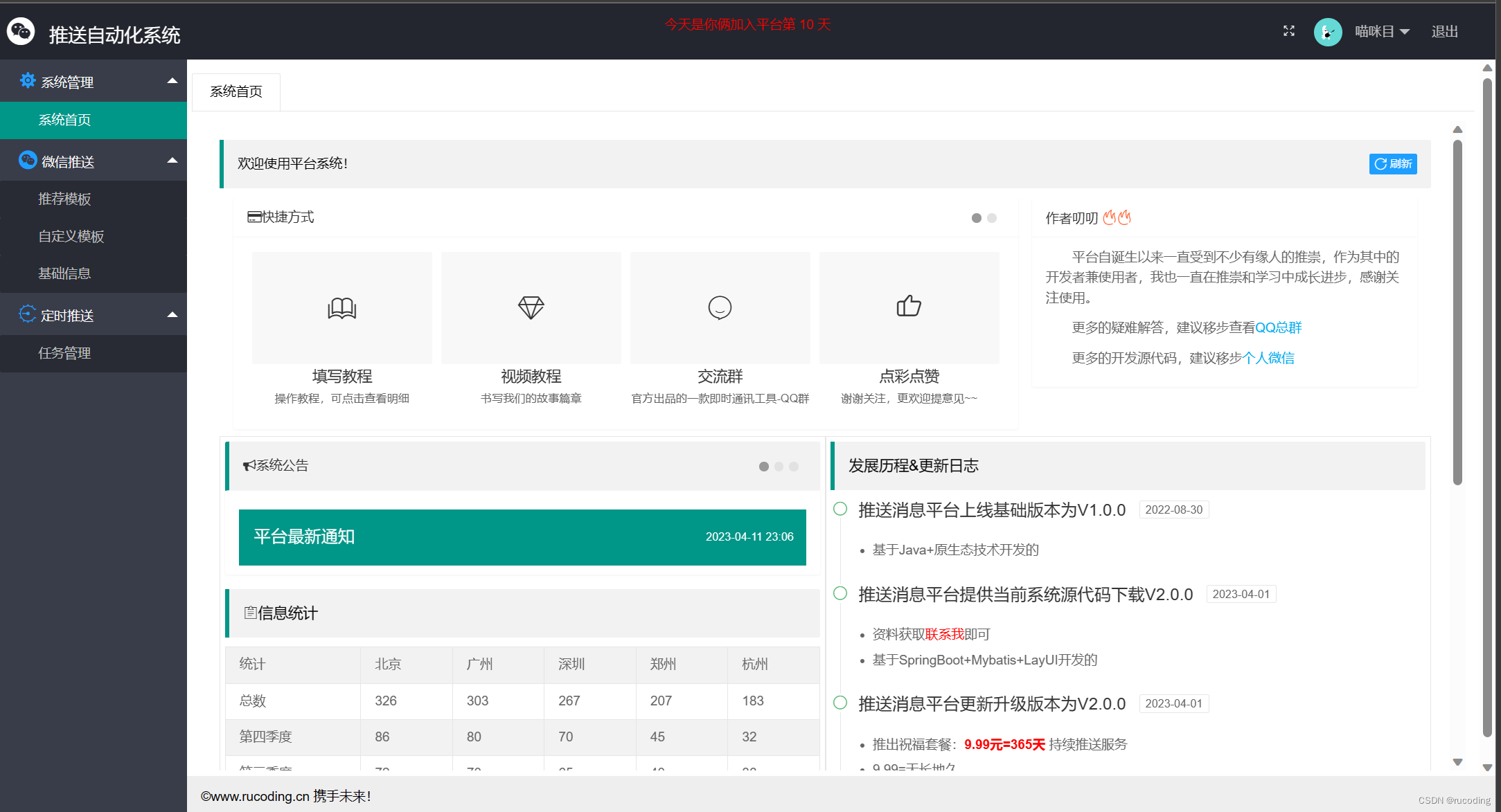Click the inner content vertical scrollbar
Viewport: 1501px width, 812px height.
(x=1457, y=312)
